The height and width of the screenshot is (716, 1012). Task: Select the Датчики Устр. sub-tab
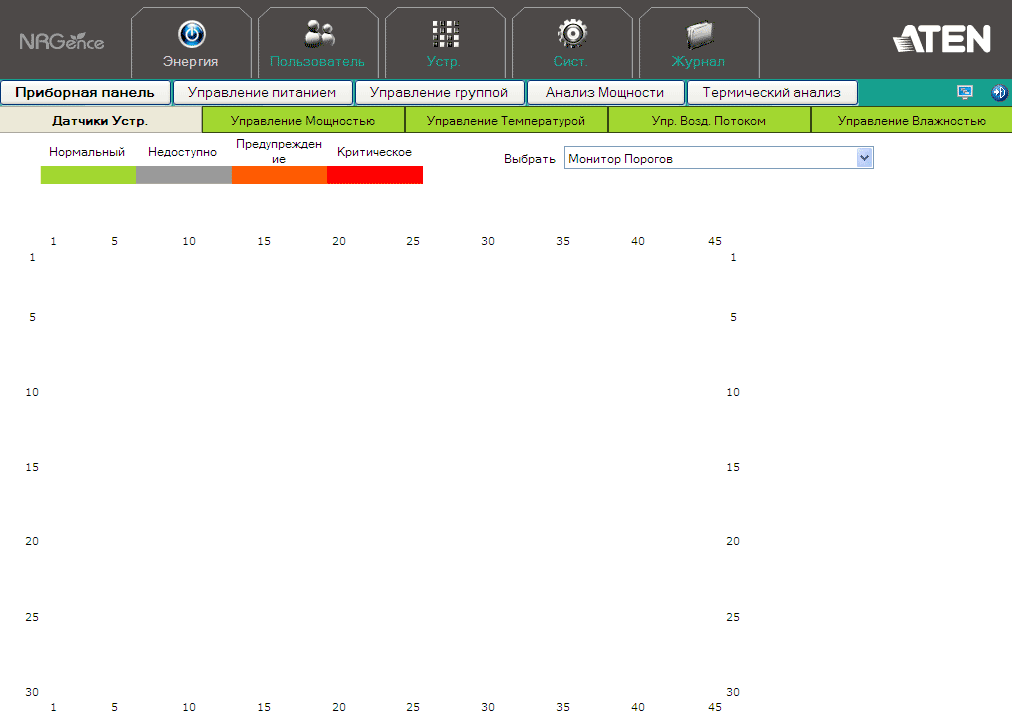pyautogui.click(x=101, y=120)
